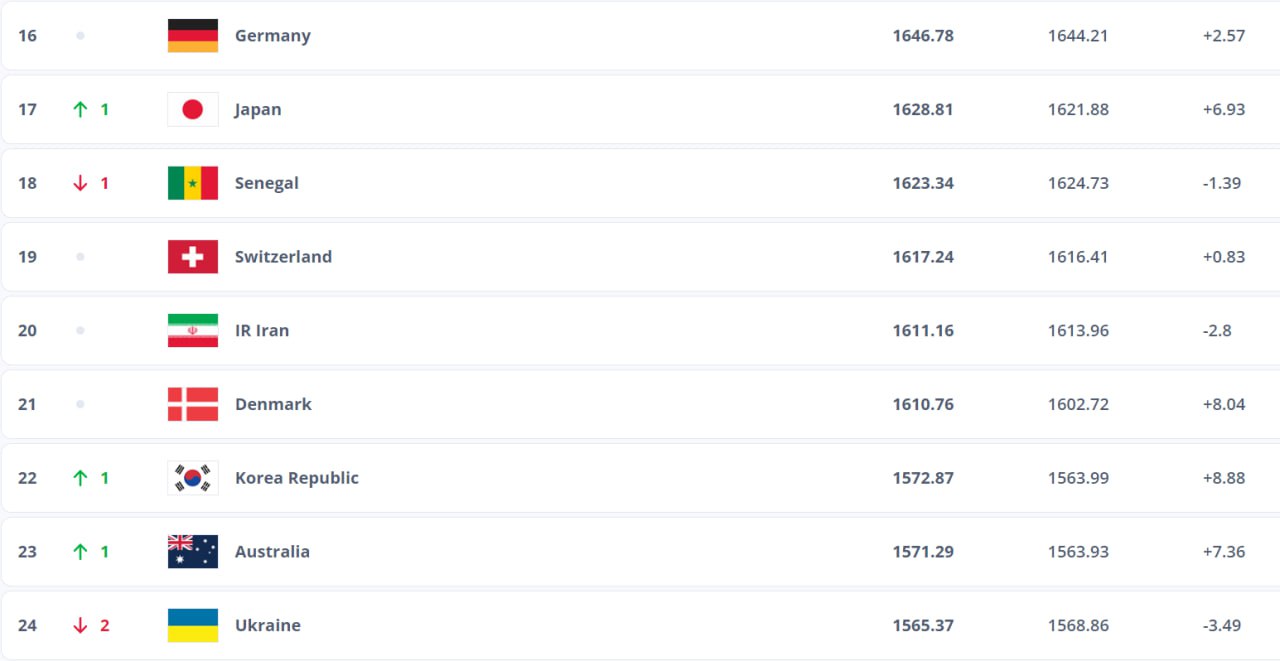This screenshot has height=661, width=1280.
Task: Select the Switzerland country name
Action: pyautogui.click(x=283, y=257)
